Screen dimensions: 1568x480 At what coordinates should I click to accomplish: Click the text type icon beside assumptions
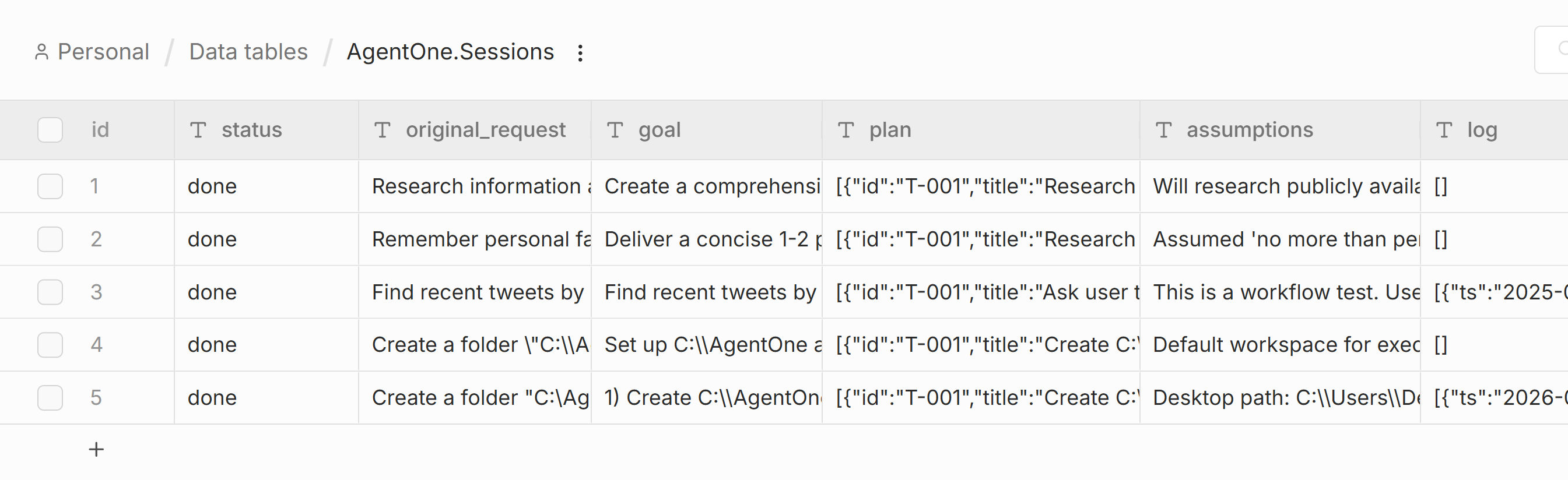[x=1163, y=129]
